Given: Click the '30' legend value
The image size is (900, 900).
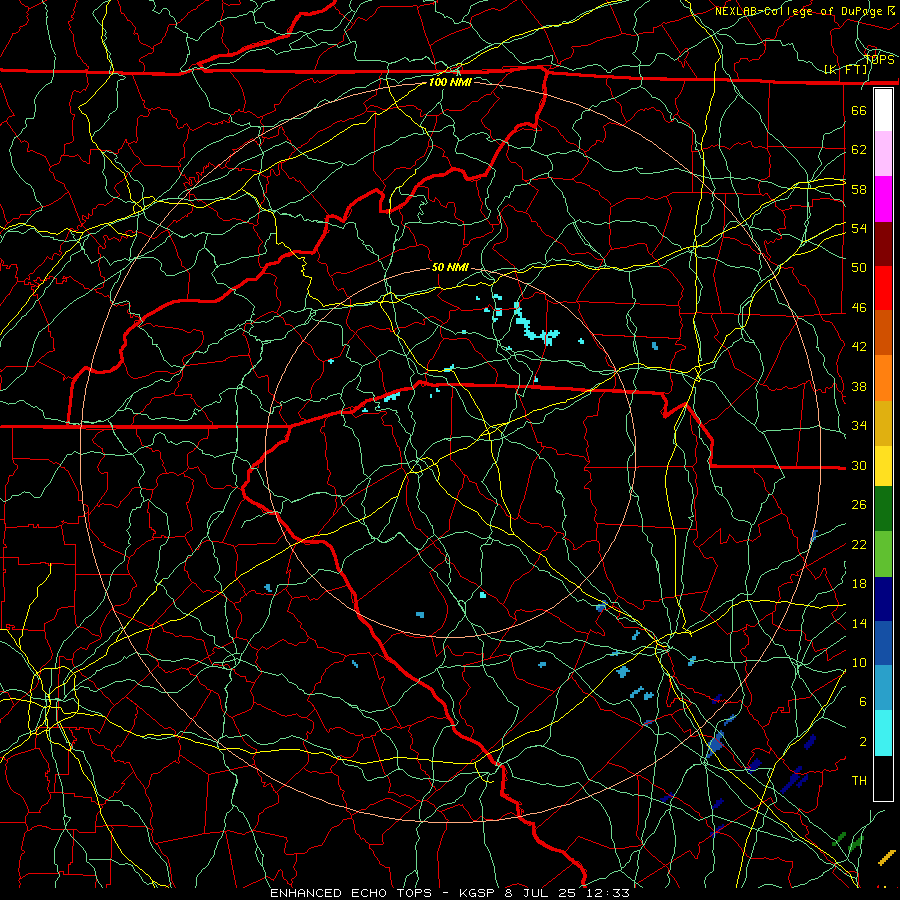Looking at the screenshot, I should [x=859, y=465].
